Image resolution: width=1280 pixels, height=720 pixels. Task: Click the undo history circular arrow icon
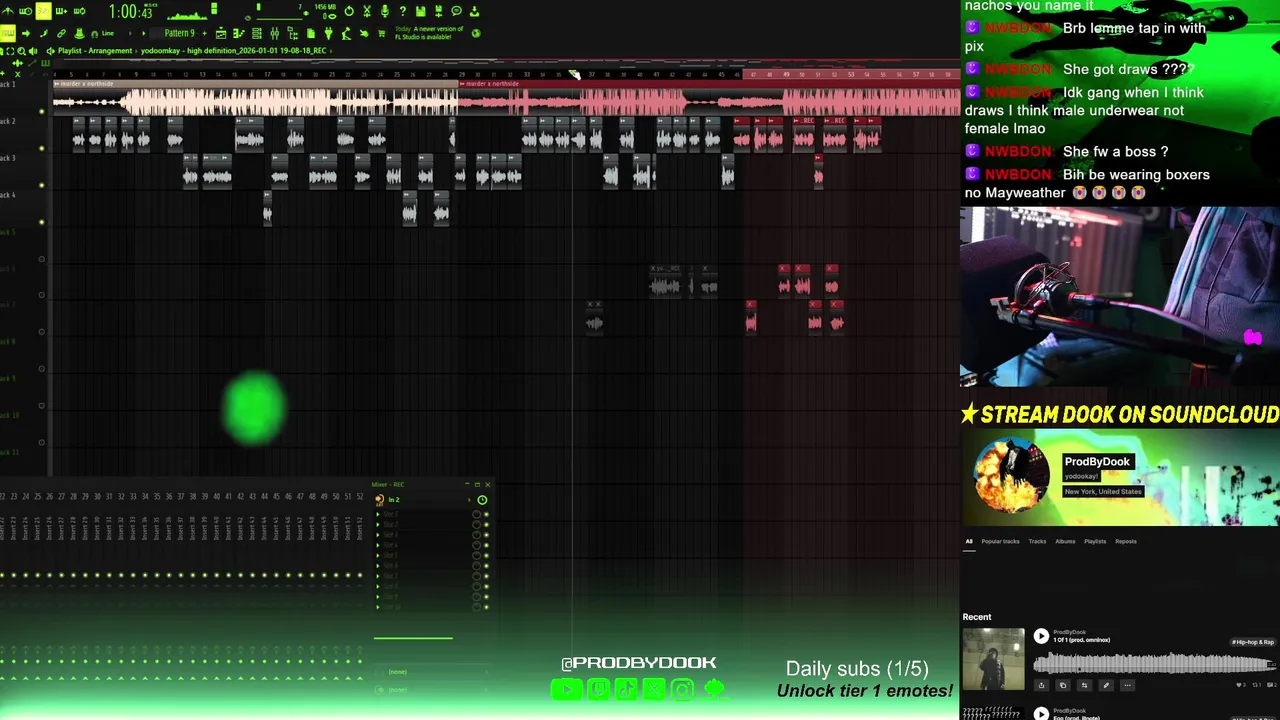(x=349, y=11)
